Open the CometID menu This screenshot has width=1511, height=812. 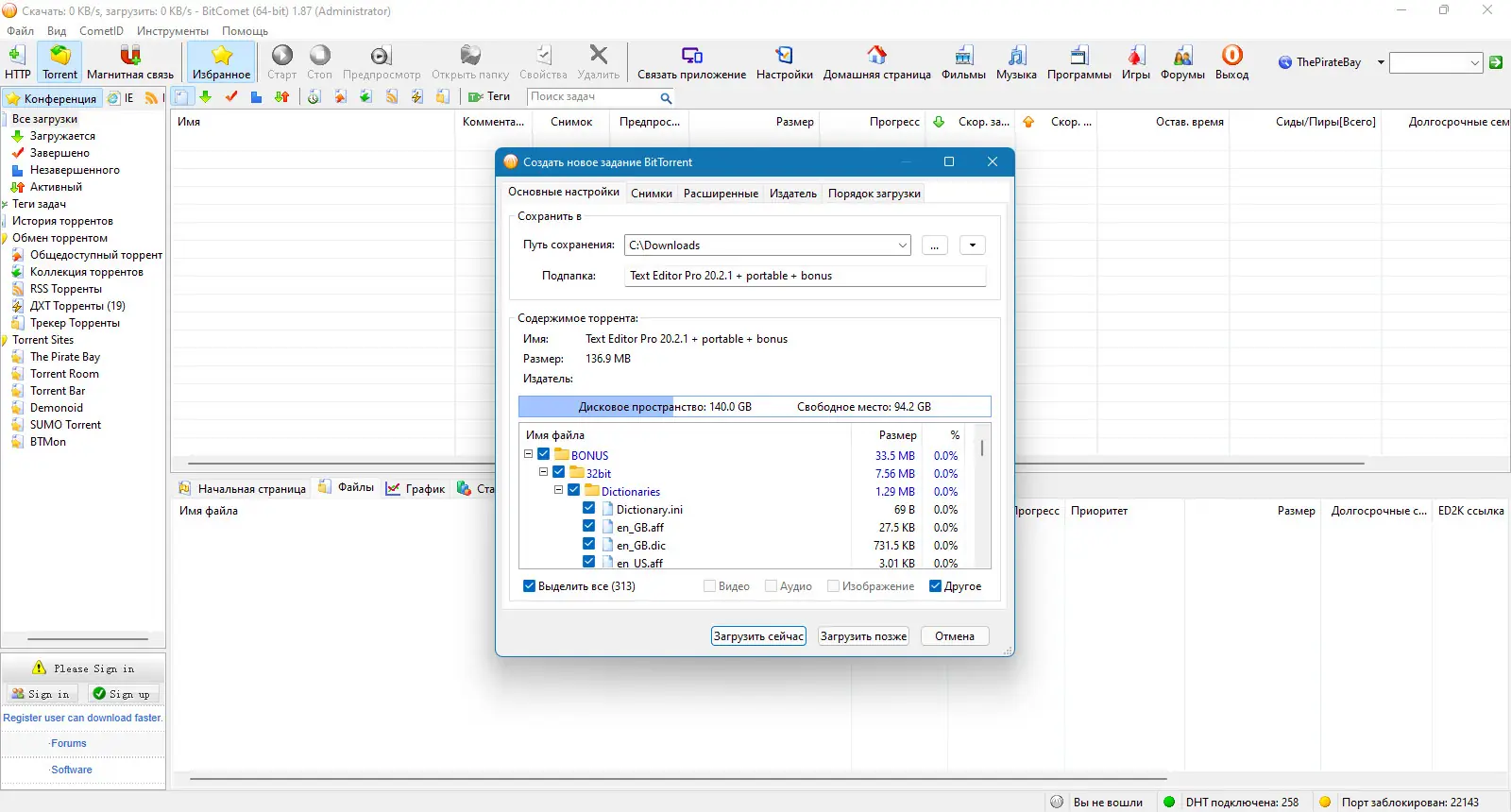pyautogui.click(x=101, y=31)
